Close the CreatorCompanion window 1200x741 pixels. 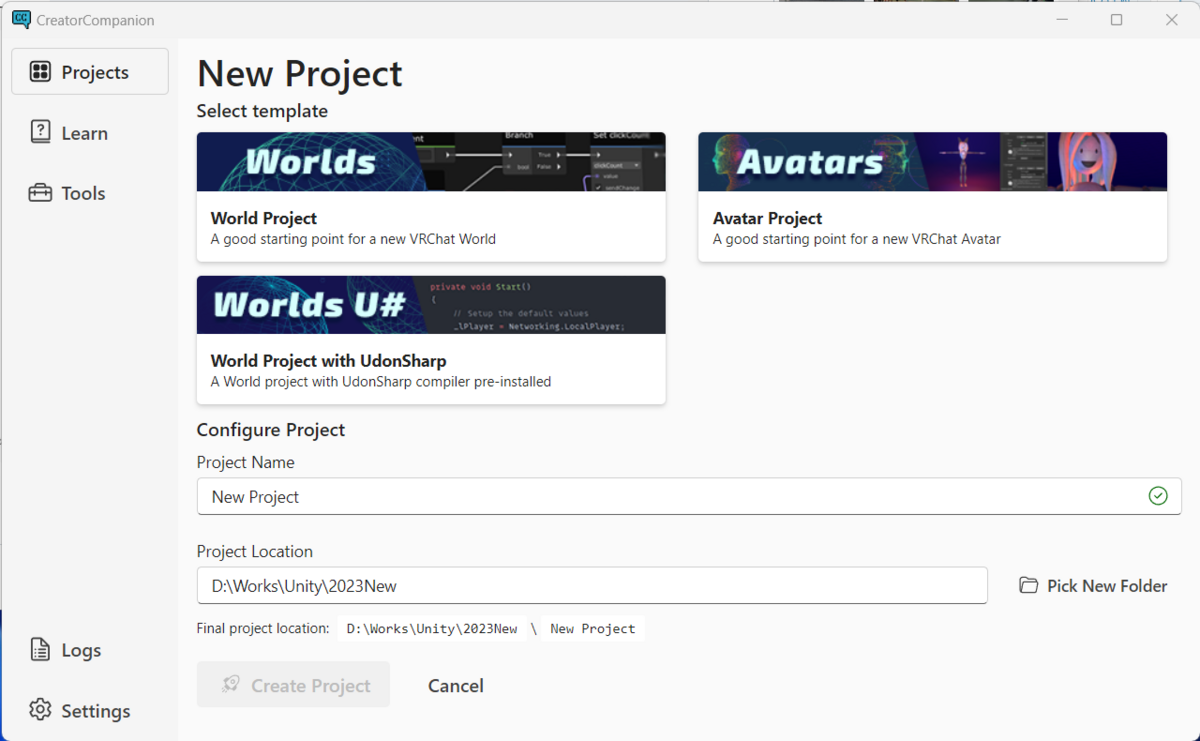pyautogui.click(x=1172, y=20)
